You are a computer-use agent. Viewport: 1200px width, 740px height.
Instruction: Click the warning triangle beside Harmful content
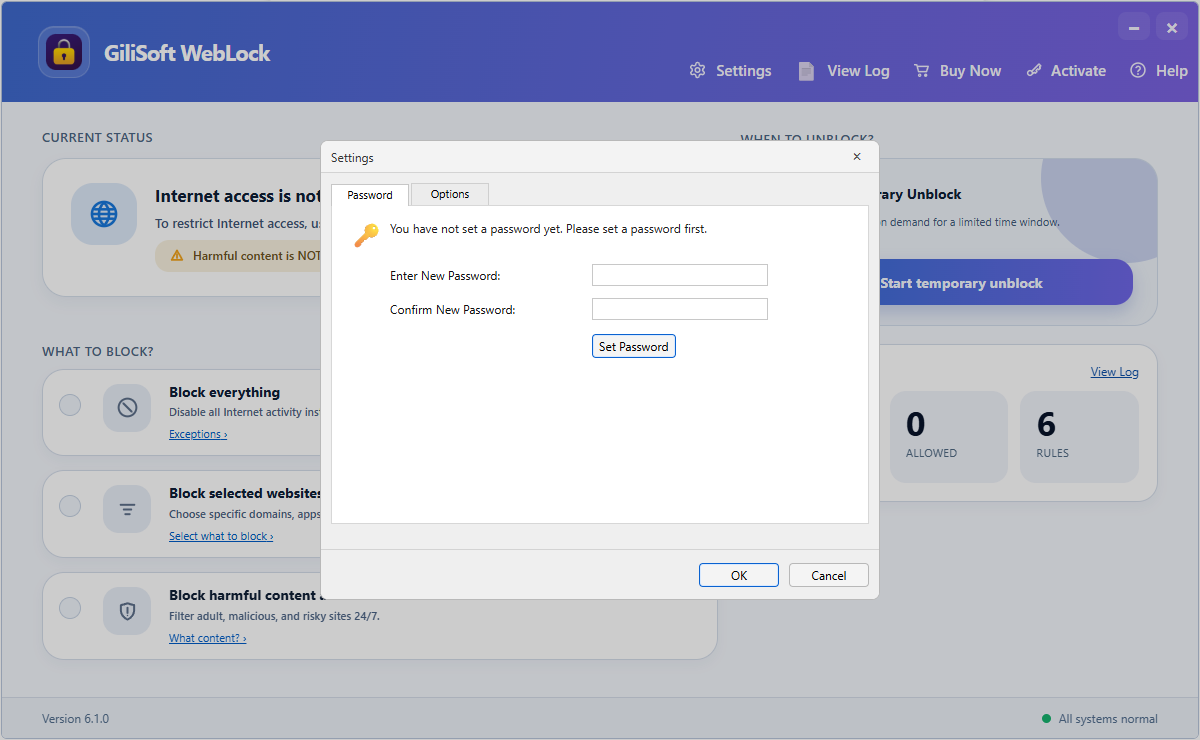tap(177, 256)
